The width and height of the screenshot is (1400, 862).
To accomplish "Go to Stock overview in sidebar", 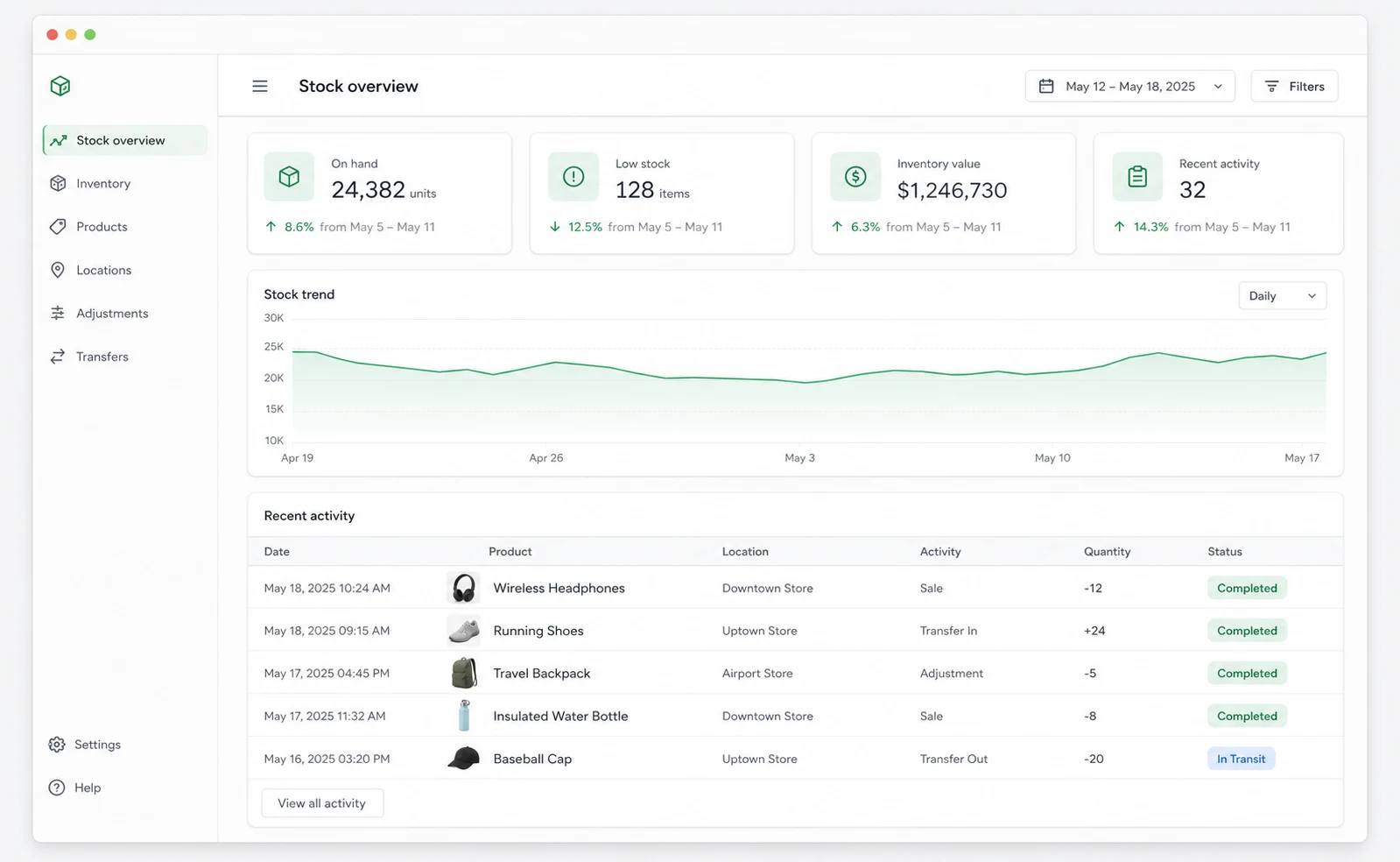I will 125,140.
